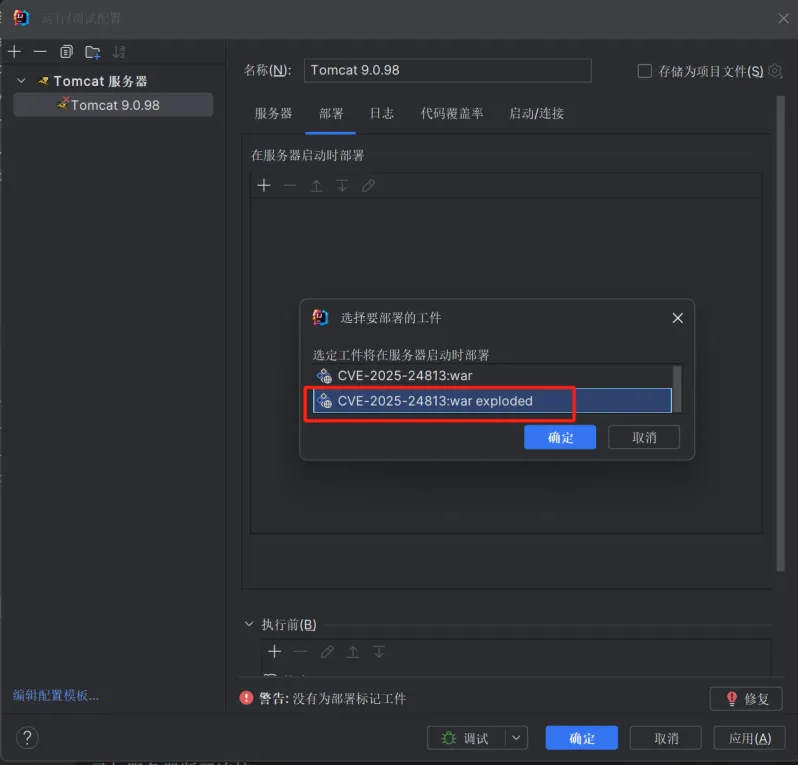
Task: Collapse the Tomcat 服务器 tree node
Action: point(21,80)
